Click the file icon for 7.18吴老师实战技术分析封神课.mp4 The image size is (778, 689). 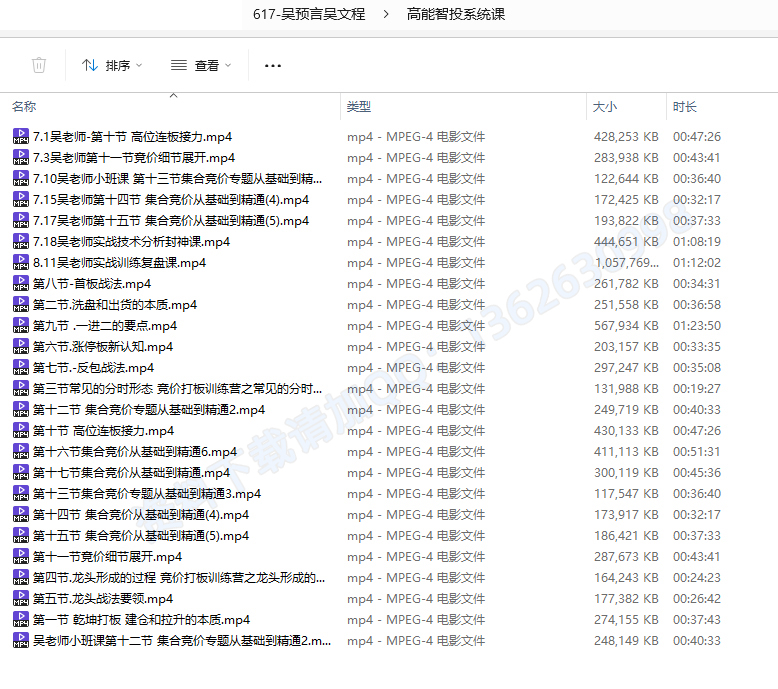20,242
